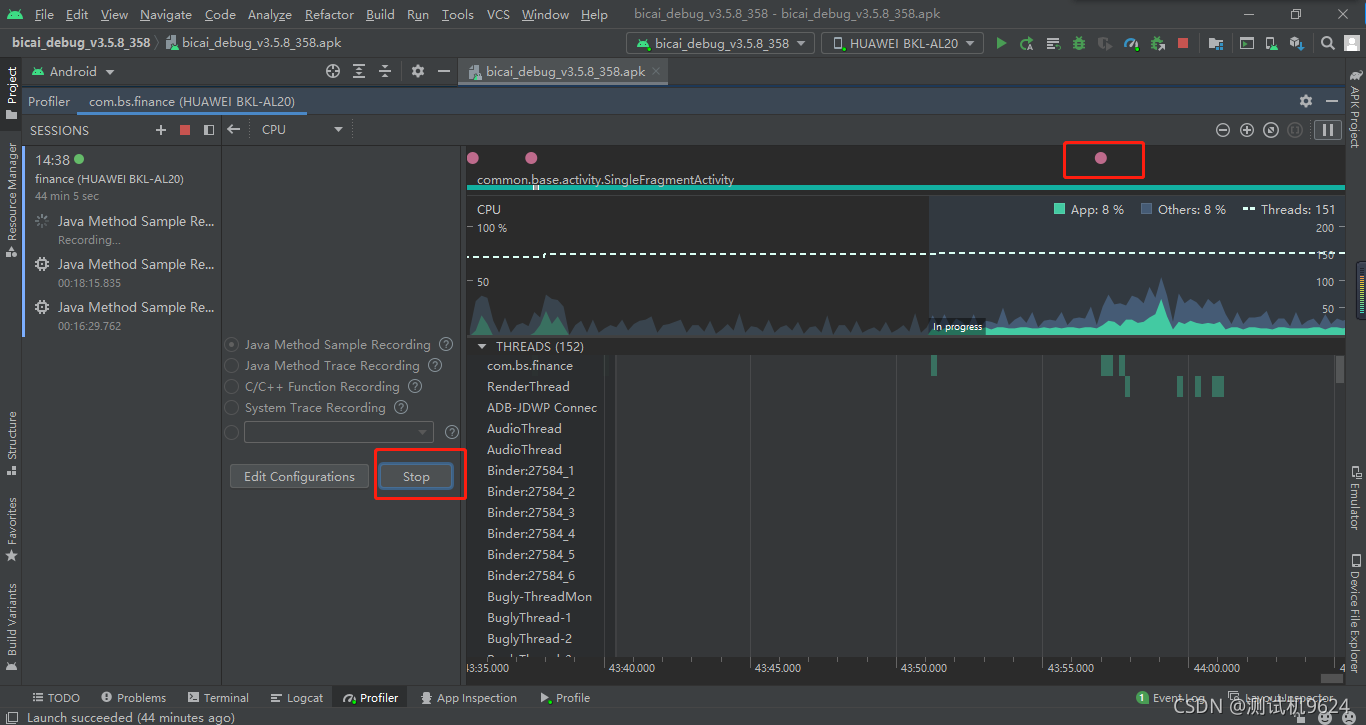Open the SDK Manager icon
Image resolution: width=1366 pixels, height=725 pixels.
coord(1297,43)
